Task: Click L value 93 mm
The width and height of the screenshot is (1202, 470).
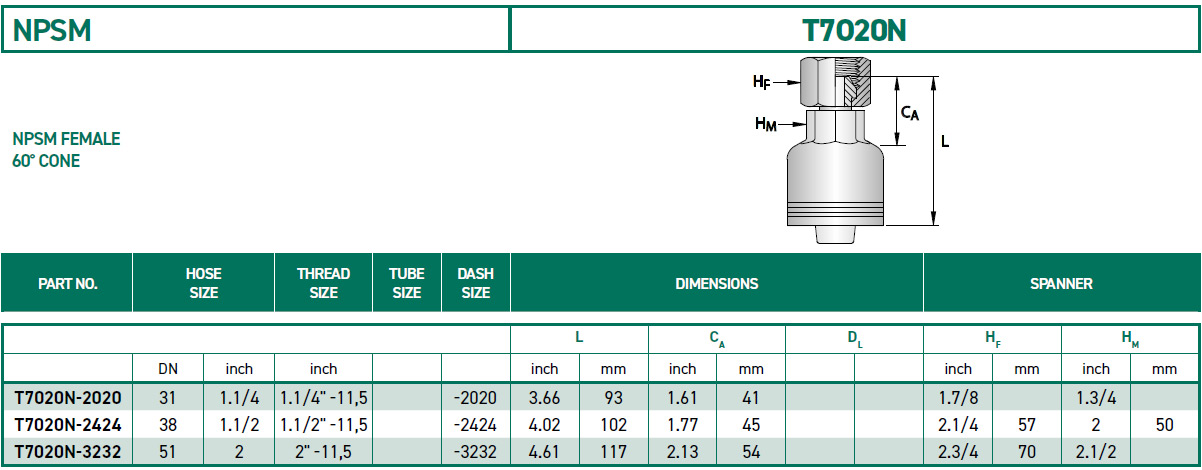Action: coord(613,397)
